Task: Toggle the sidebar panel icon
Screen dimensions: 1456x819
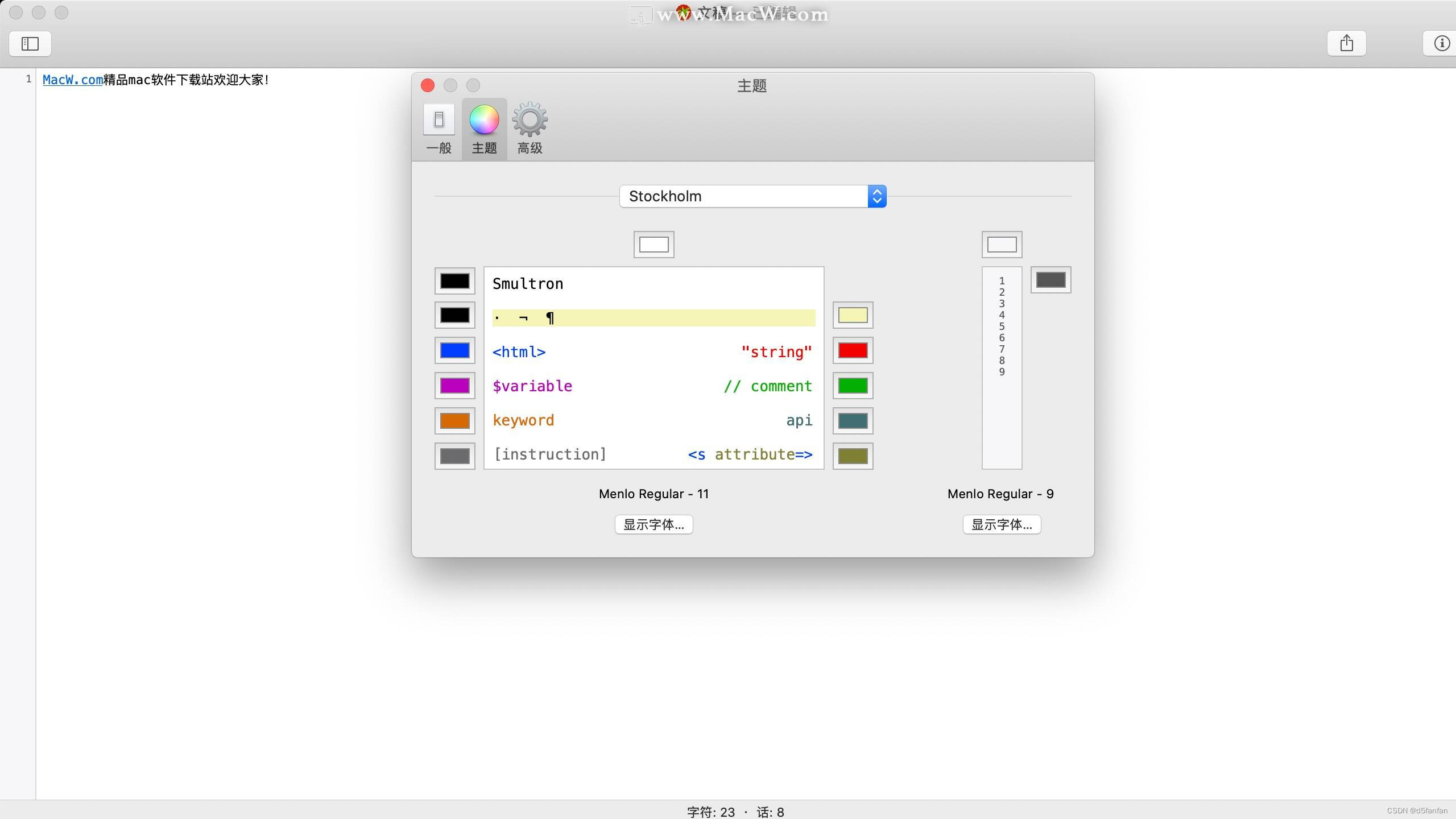Action: (30, 44)
